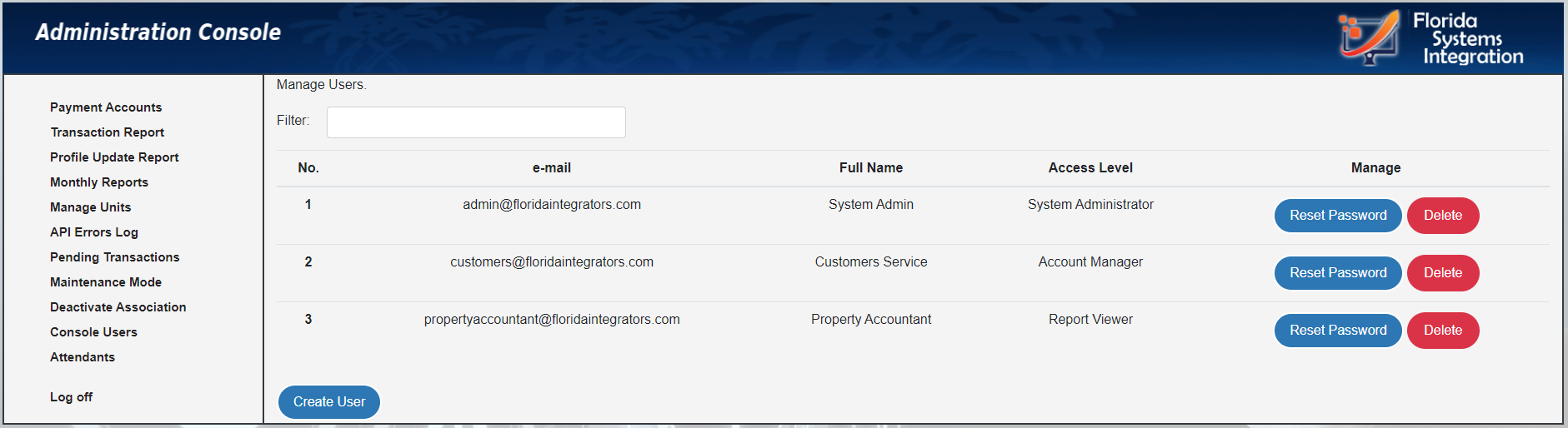Open the Transaction Report

click(108, 132)
